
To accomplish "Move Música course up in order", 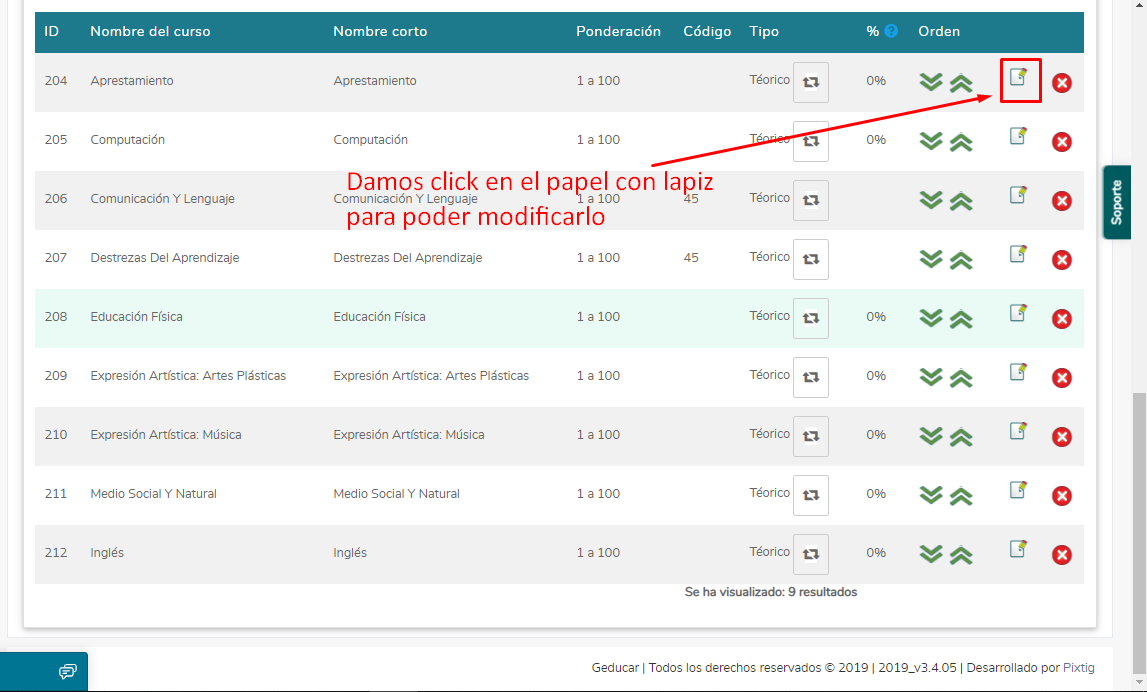I will [961, 437].
